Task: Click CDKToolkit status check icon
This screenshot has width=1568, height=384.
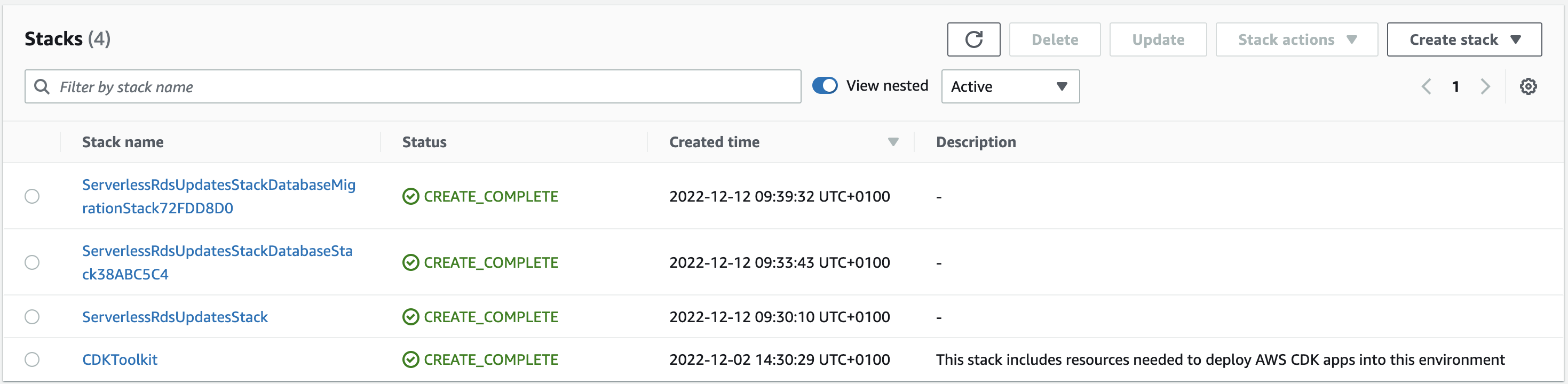Action: click(411, 359)
